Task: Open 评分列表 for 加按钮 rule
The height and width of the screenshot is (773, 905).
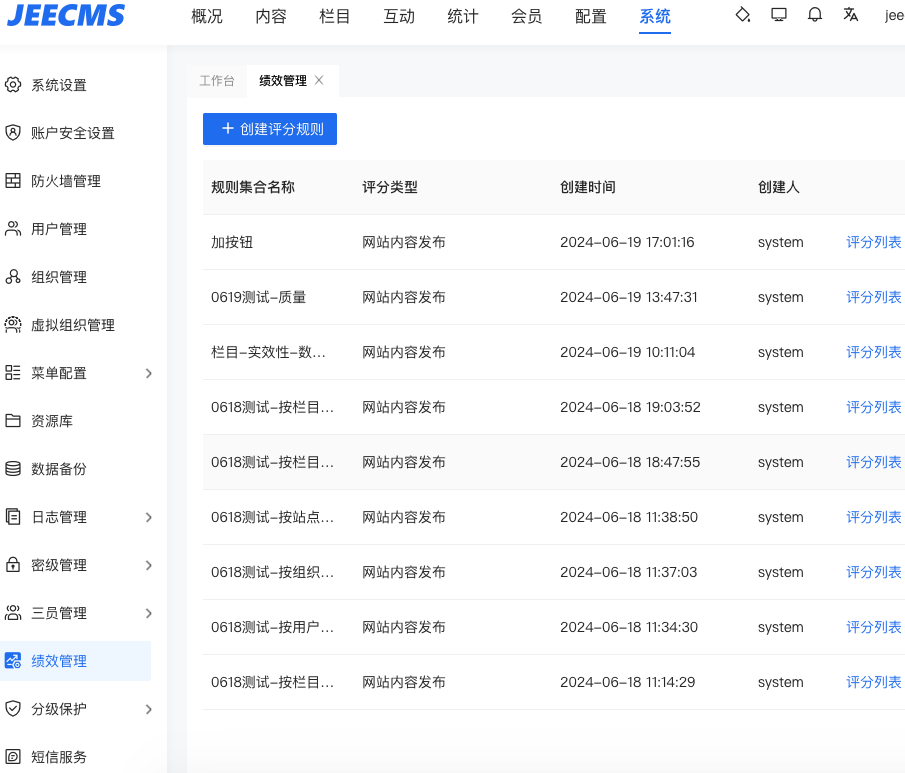Action: [x=874, y=242]
